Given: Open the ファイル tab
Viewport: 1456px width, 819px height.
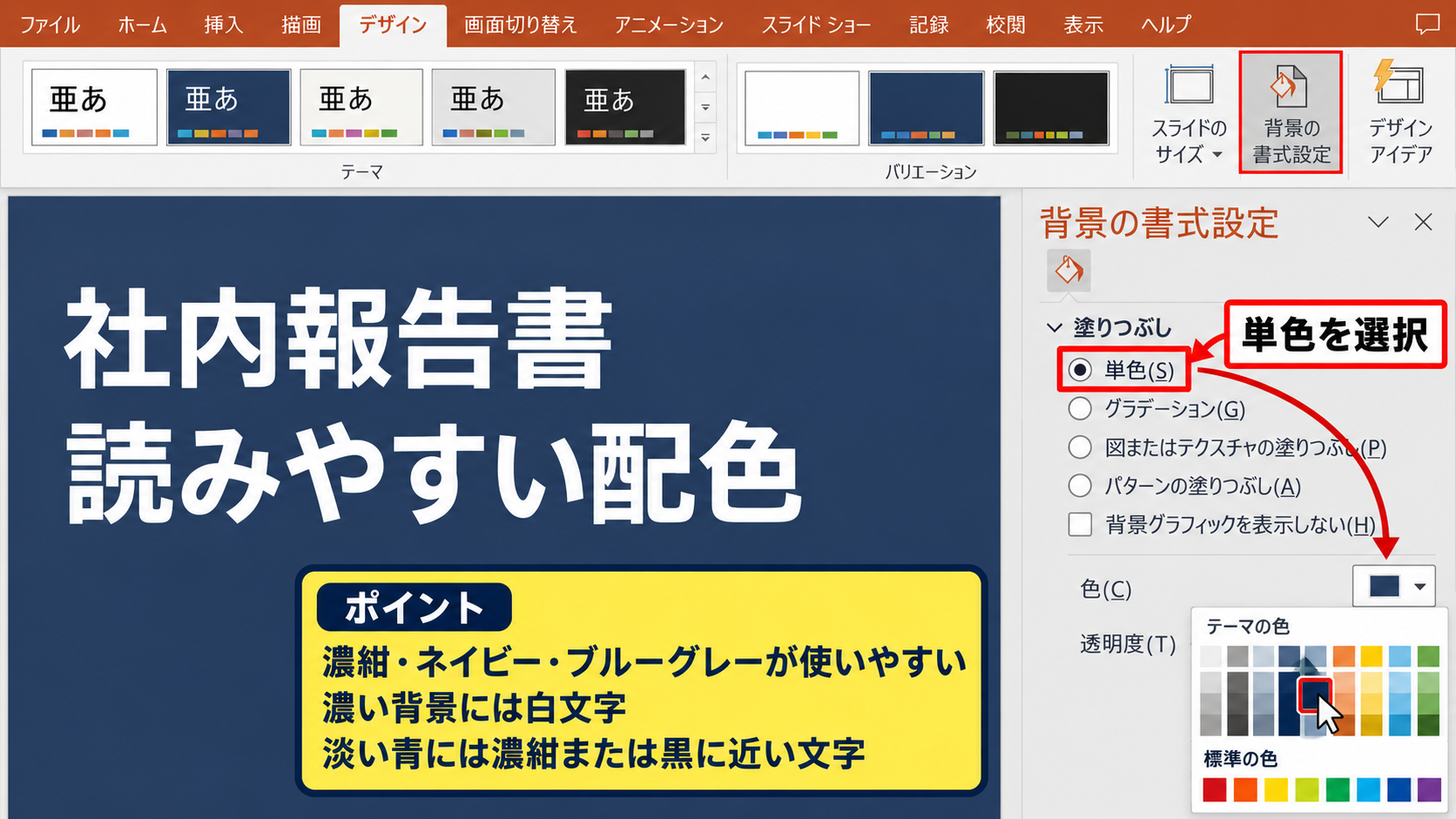Looking at the screenshot, I should (x=51, y=24).
